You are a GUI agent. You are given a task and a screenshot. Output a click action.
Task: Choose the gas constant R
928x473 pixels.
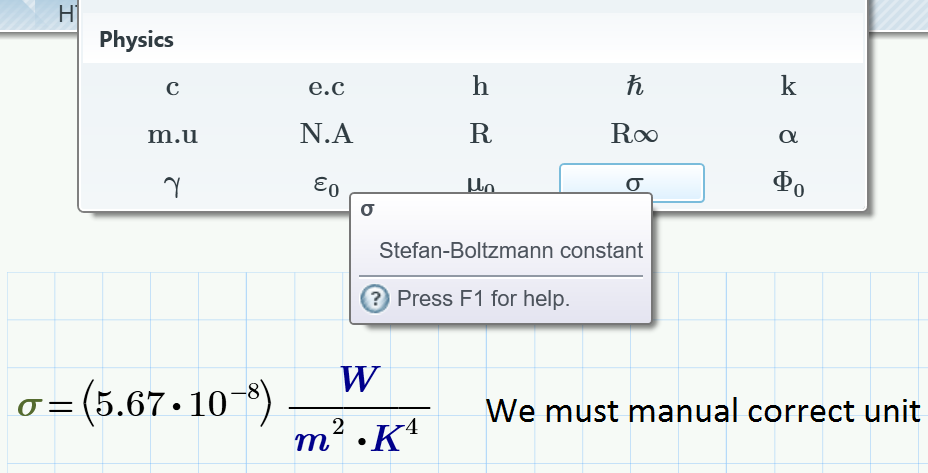tap(480, 134)
